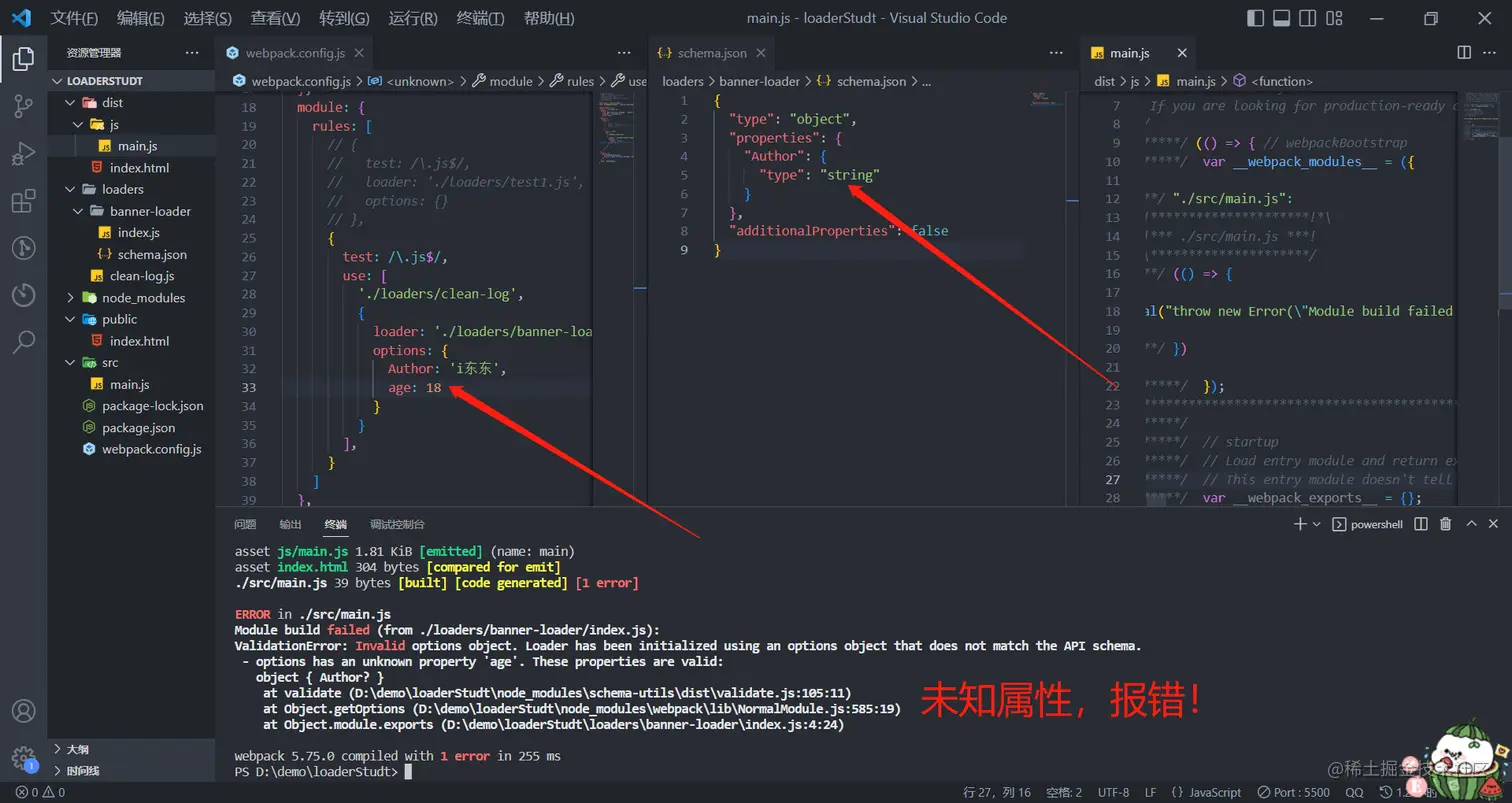This screenshot has height=803, width=1512.
Task: Click the Port : 5500 live server button
Action: coord(1294,792)
